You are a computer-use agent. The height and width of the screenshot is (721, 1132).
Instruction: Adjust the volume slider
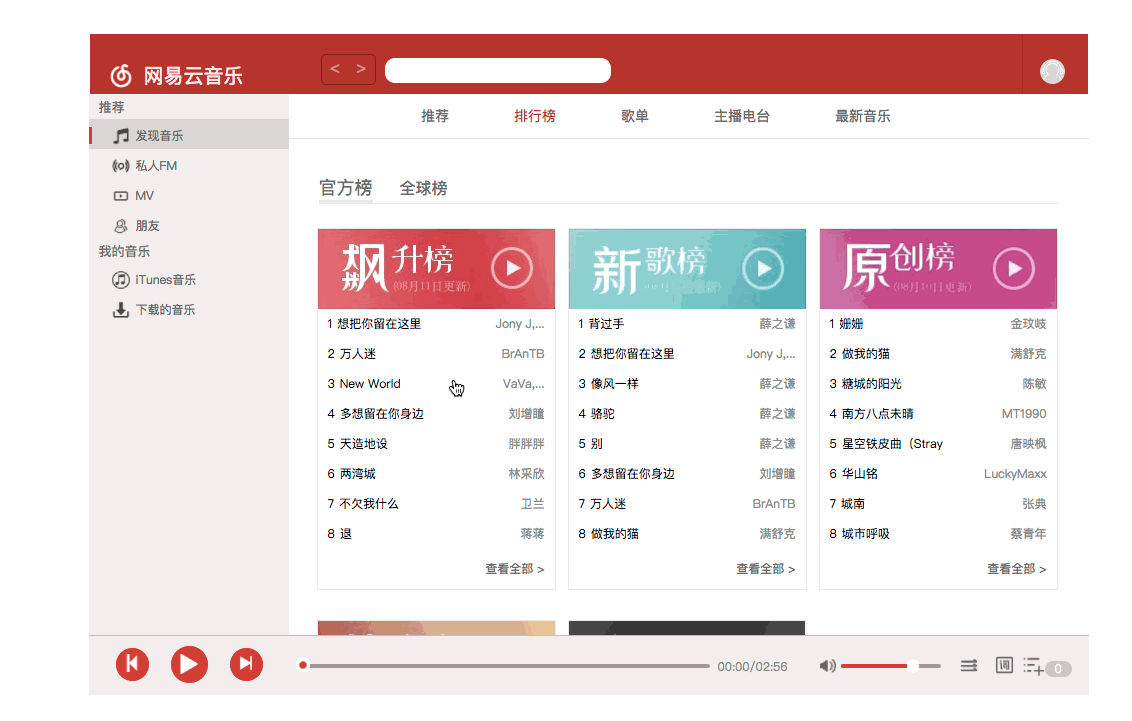click(890, 666)
